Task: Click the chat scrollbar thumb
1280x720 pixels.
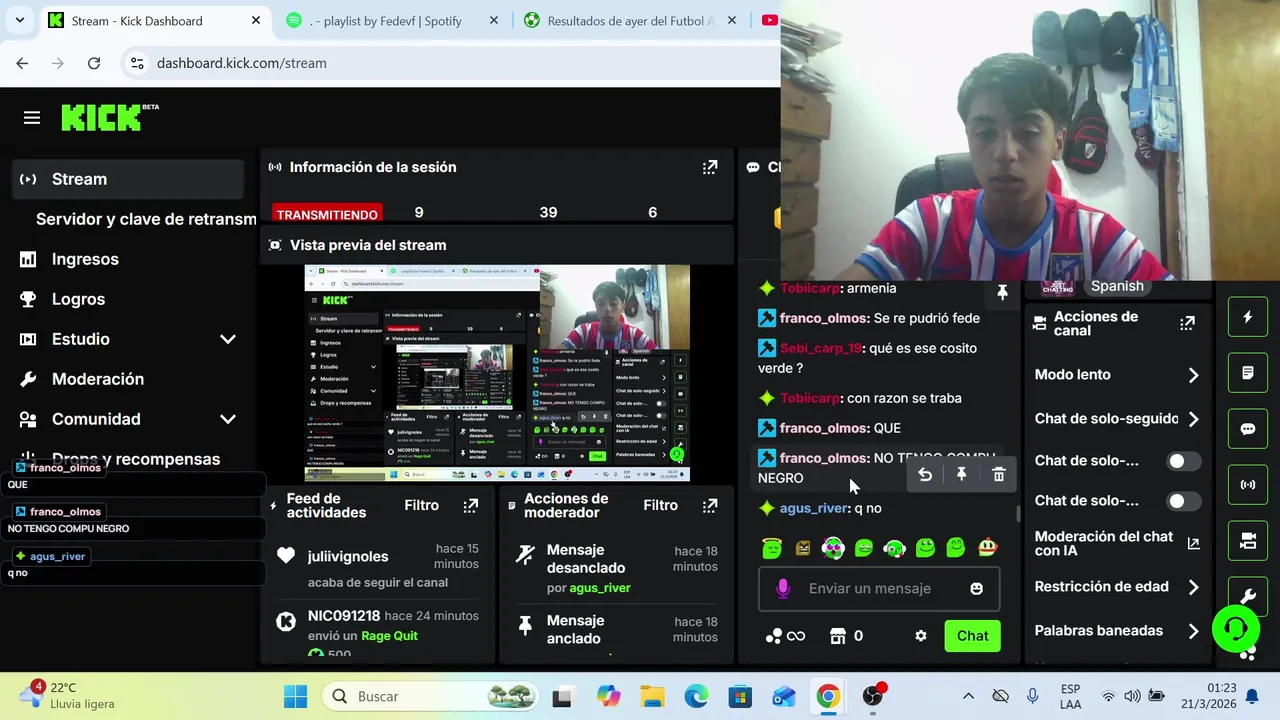Action: coord(1019,514)
